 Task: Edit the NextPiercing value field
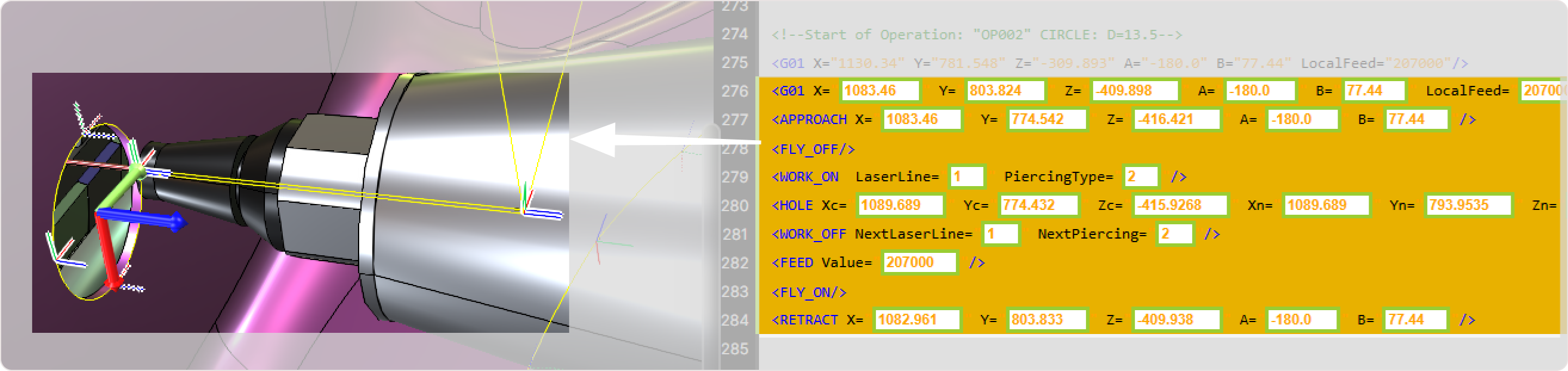coord(1174,234)
